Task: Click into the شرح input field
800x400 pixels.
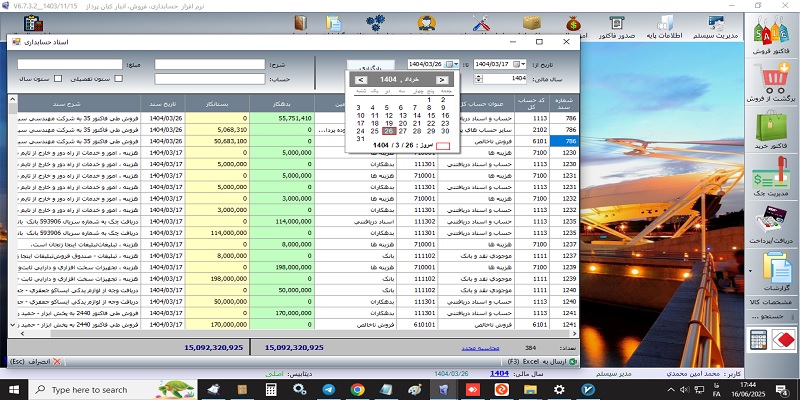Action: point(210,64)
